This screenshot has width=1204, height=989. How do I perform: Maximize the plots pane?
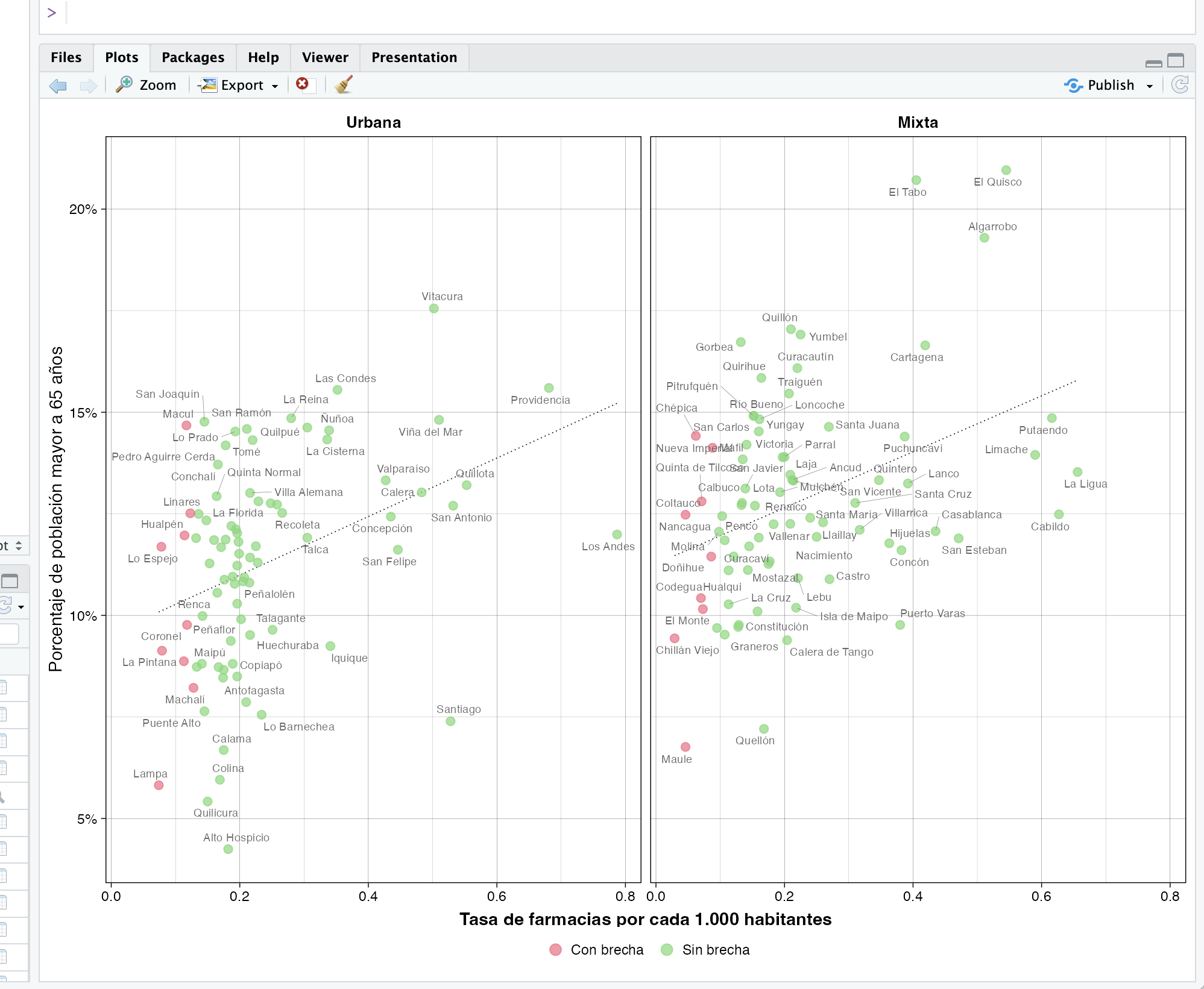(1176, 60)
